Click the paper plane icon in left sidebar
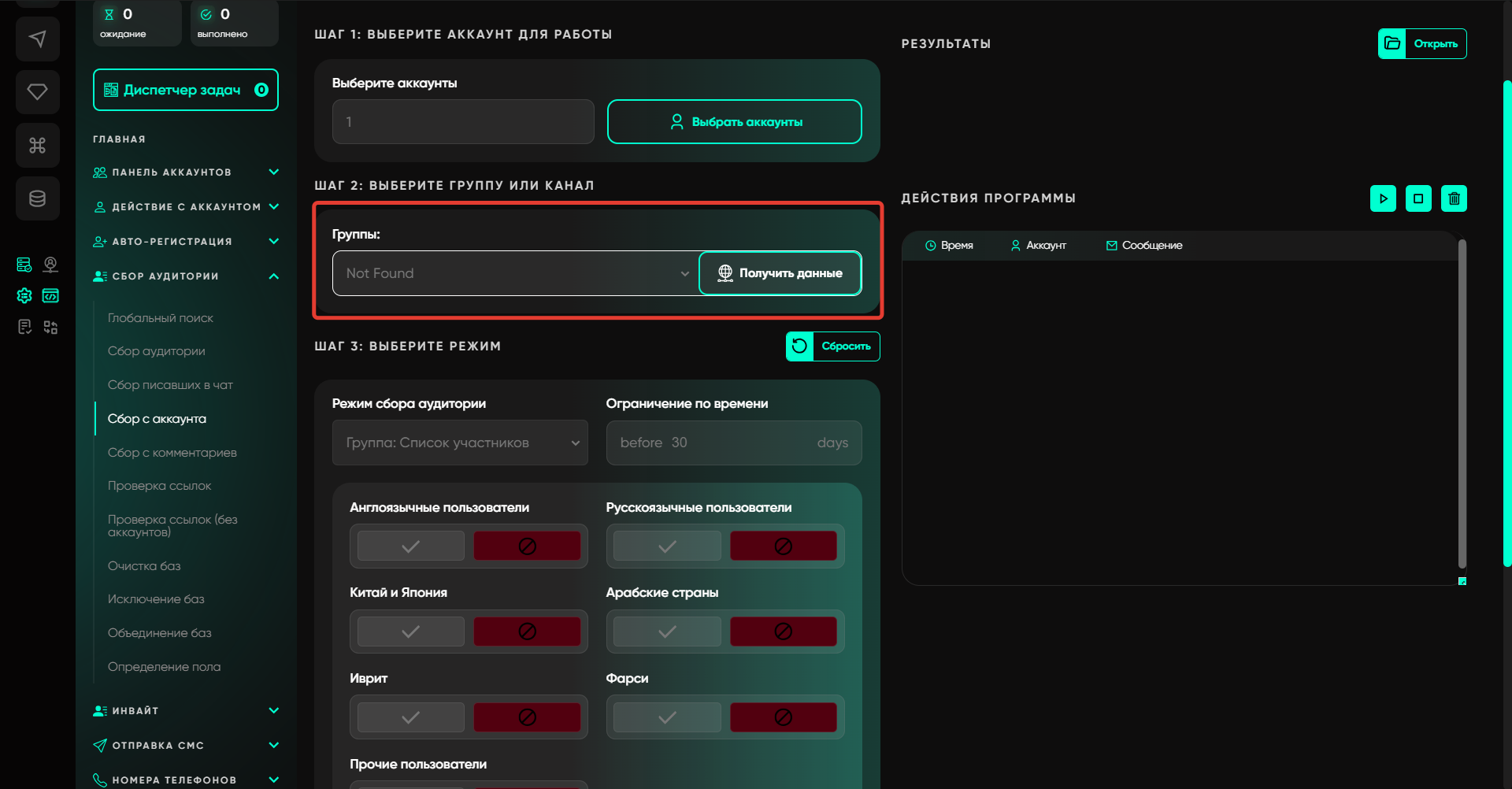Image resolution: width=1512 pixels, height=789 pixels. tap(37, 39)
